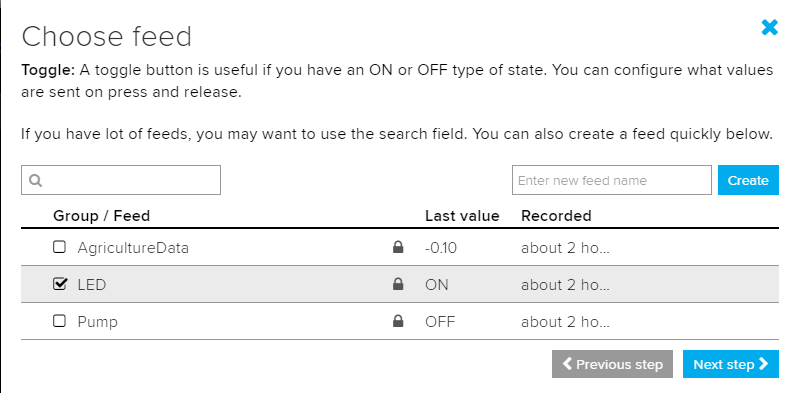Select the AgricultureData feed name
Image resolution: width=795 pixels, height=393 pixels.
133,248
